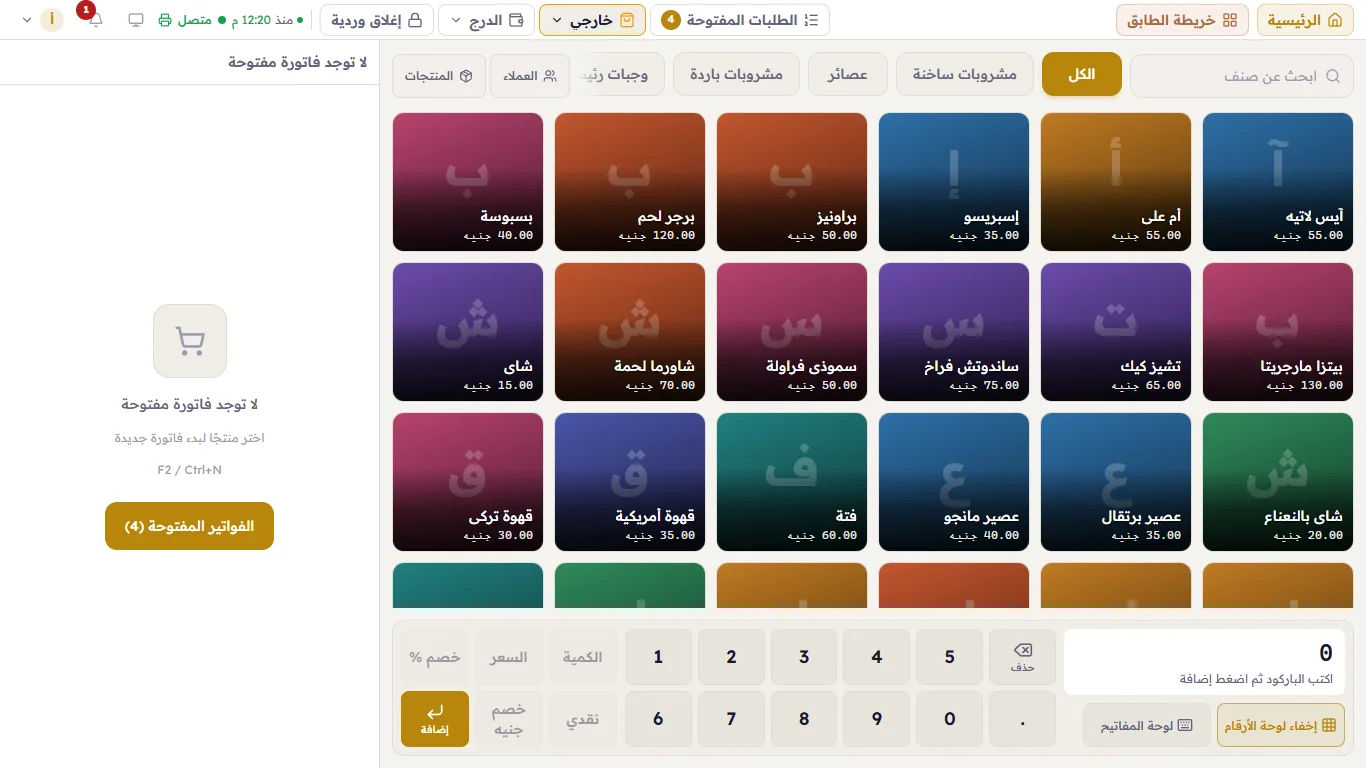Click the empty cart icon

190,341
